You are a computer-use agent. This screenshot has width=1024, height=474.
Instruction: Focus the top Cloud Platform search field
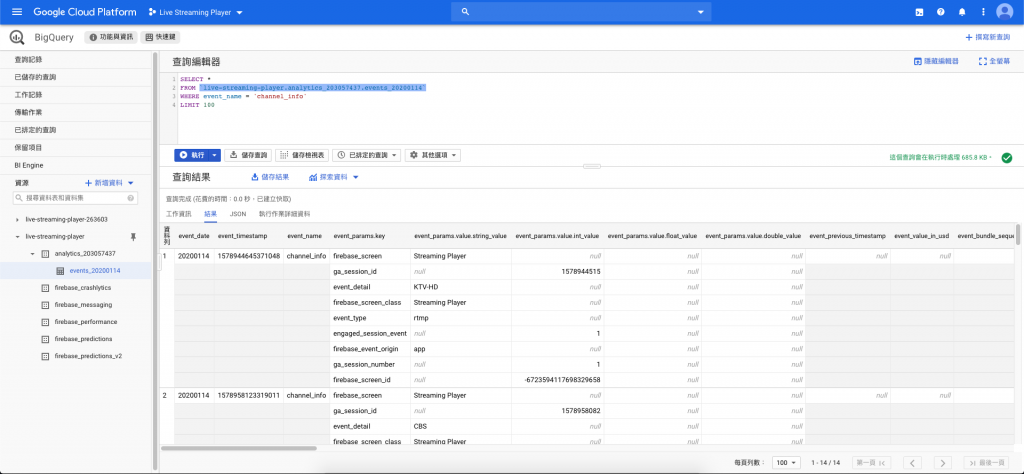tap(581, 12)
